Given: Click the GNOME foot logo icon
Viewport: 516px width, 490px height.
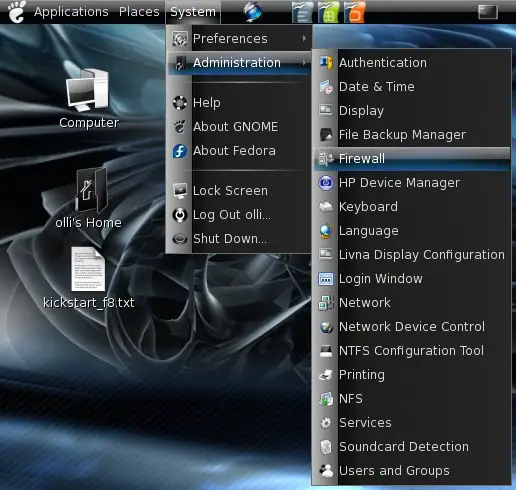Looking at the screenshot, I should point(17,12).
